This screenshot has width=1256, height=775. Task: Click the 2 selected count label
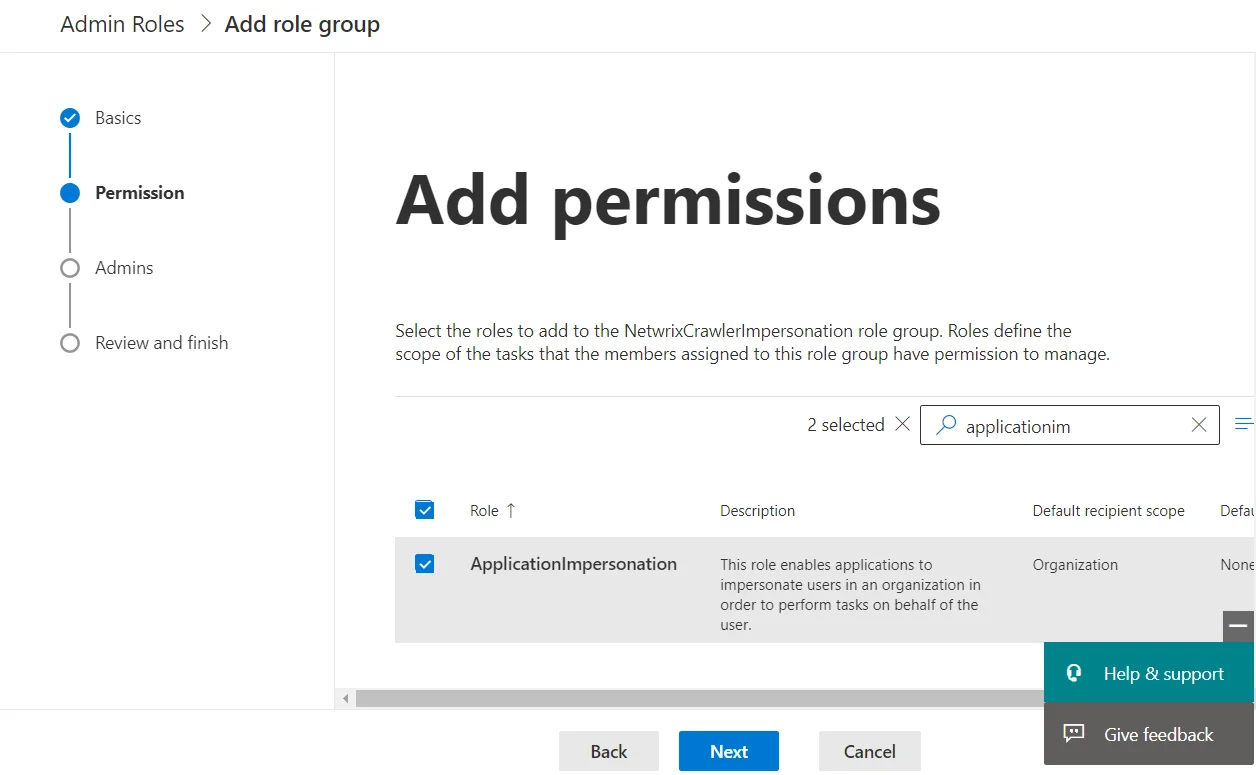846,425
